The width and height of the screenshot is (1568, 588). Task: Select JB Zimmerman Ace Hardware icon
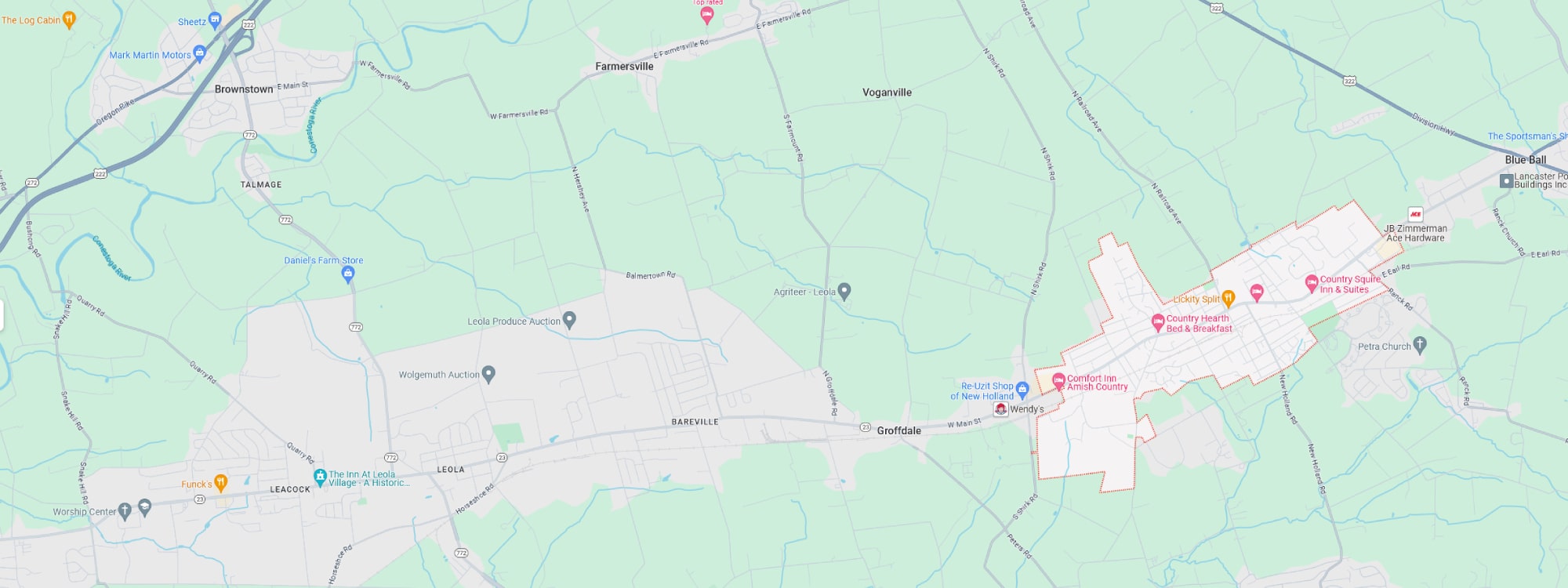click(1415, 214)
